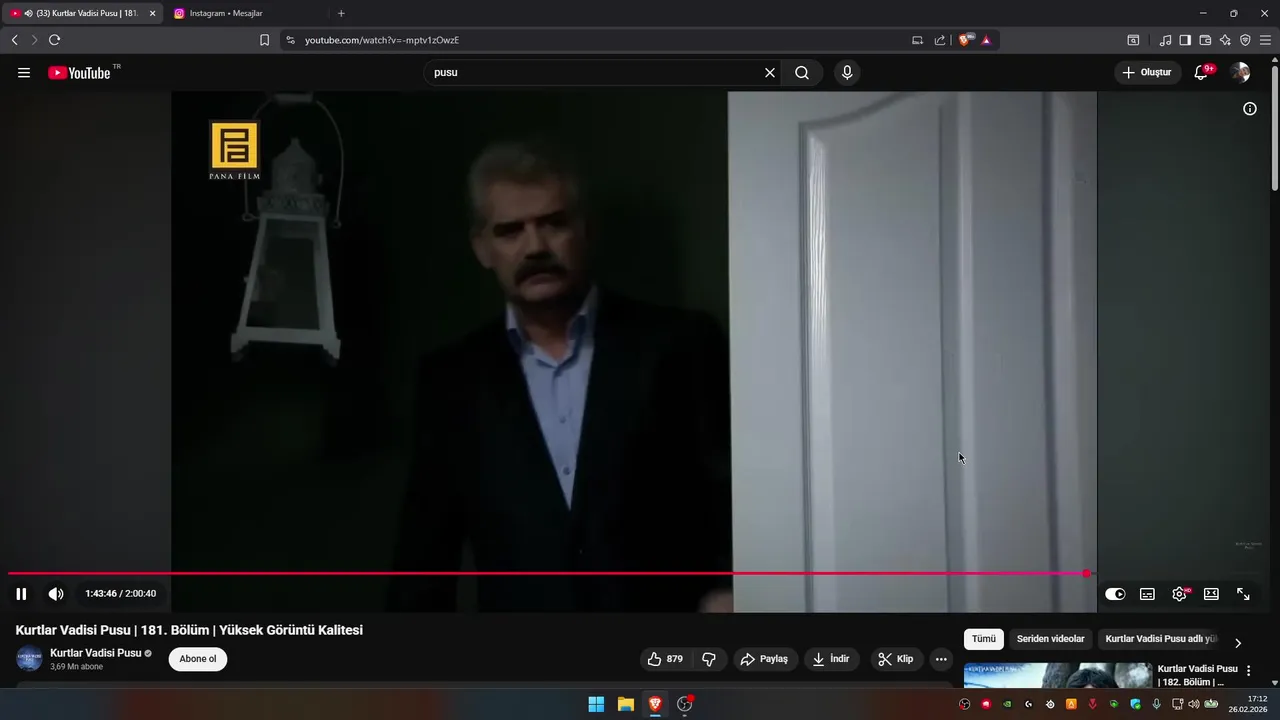The image size is (1280, 720).
Task: Open the browser media playlist music icon
Action: point(1165,40)
